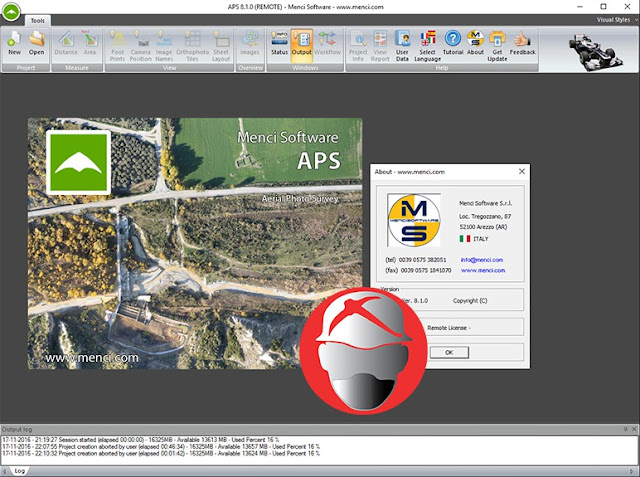The image size is (640, 477).
Task: Click the APS splash screen image
Action: click(195, 244)
